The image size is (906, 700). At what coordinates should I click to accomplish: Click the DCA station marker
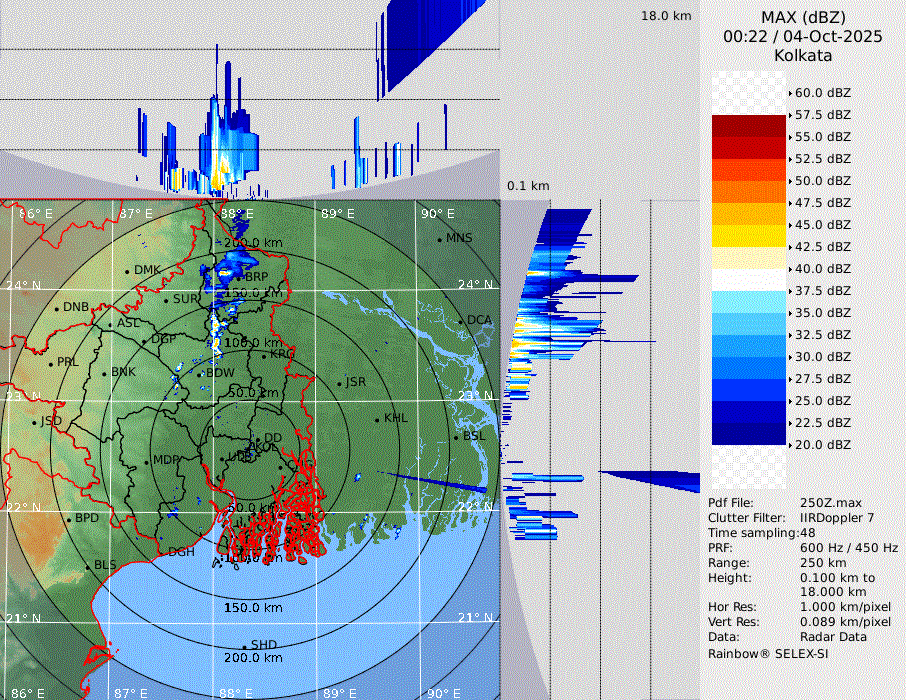462,321
